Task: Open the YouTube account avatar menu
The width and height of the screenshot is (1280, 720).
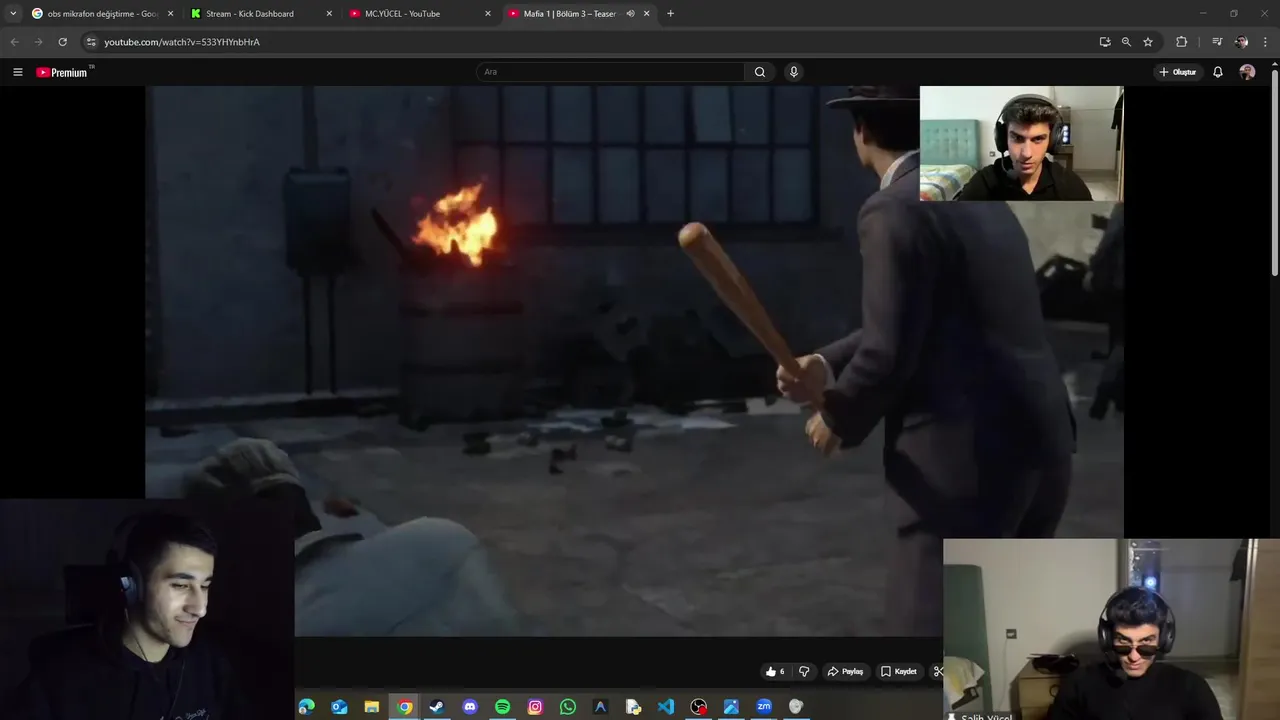Action: pyautogui.click(x=1247, y=72)
